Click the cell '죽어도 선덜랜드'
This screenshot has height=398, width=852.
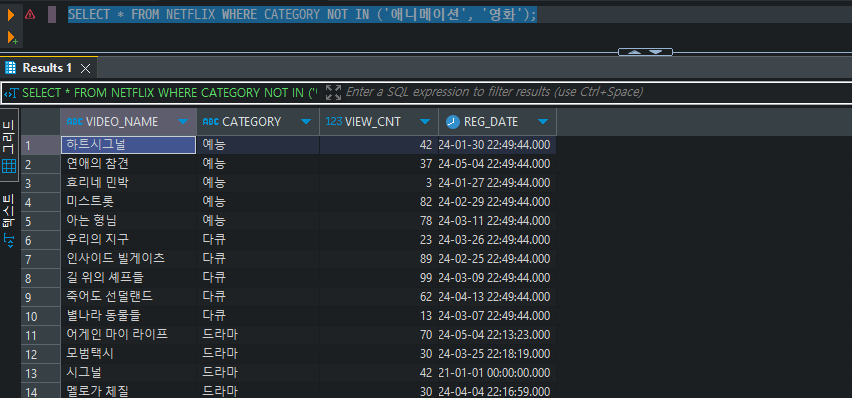(128, 297)
